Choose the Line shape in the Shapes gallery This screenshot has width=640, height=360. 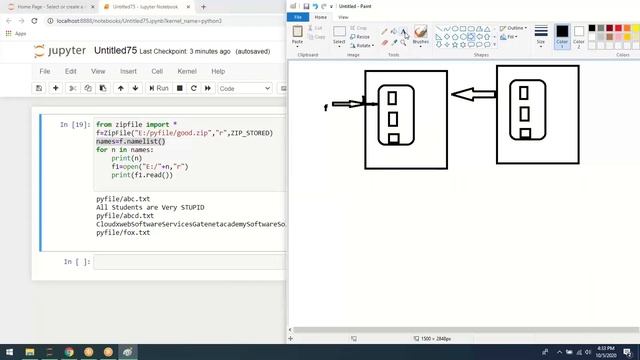pos(439,29)
